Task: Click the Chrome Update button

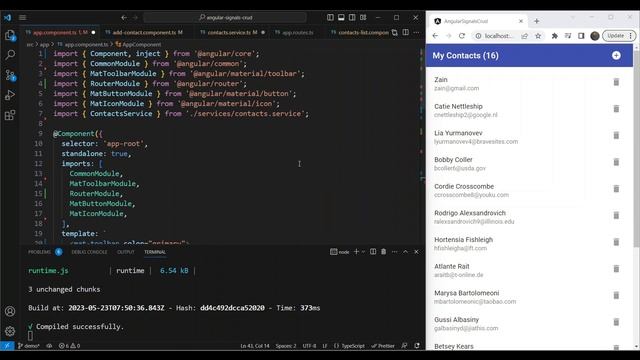Action: click(x=619, y=36)
